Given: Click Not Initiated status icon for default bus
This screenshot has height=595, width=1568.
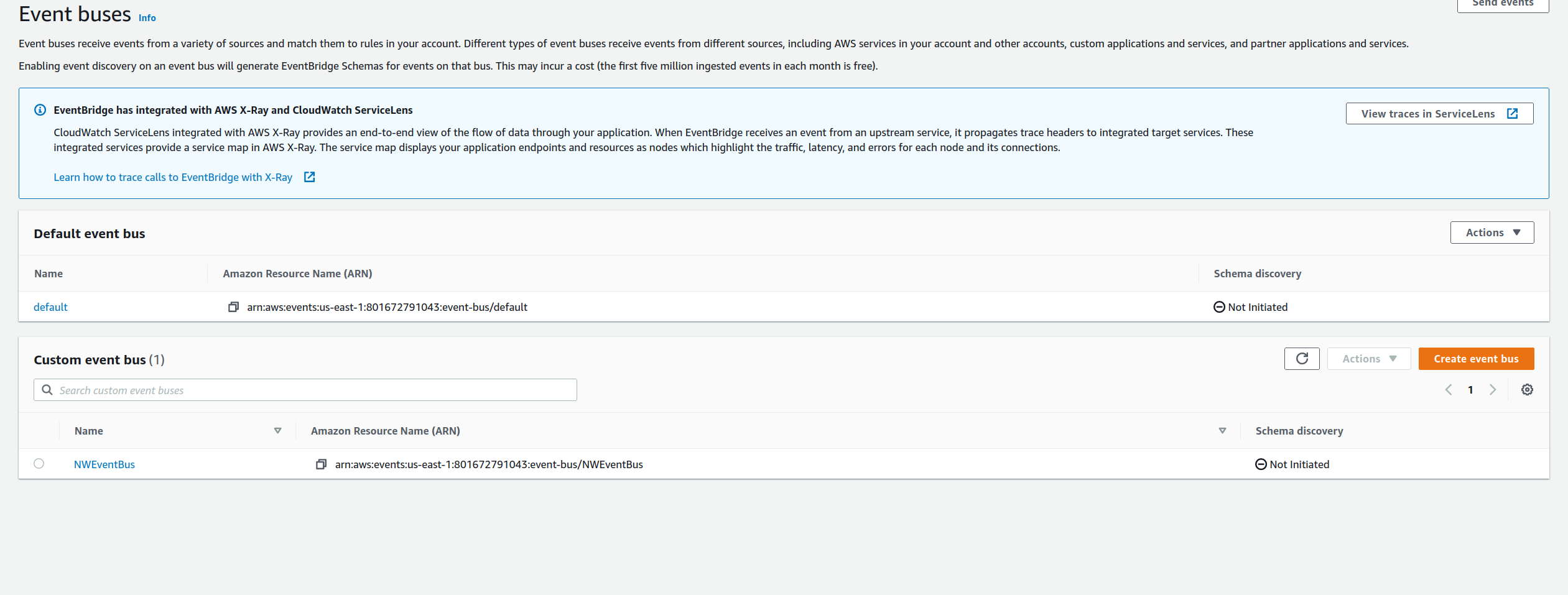Looking at the screenshot, I should (1219, 307).
